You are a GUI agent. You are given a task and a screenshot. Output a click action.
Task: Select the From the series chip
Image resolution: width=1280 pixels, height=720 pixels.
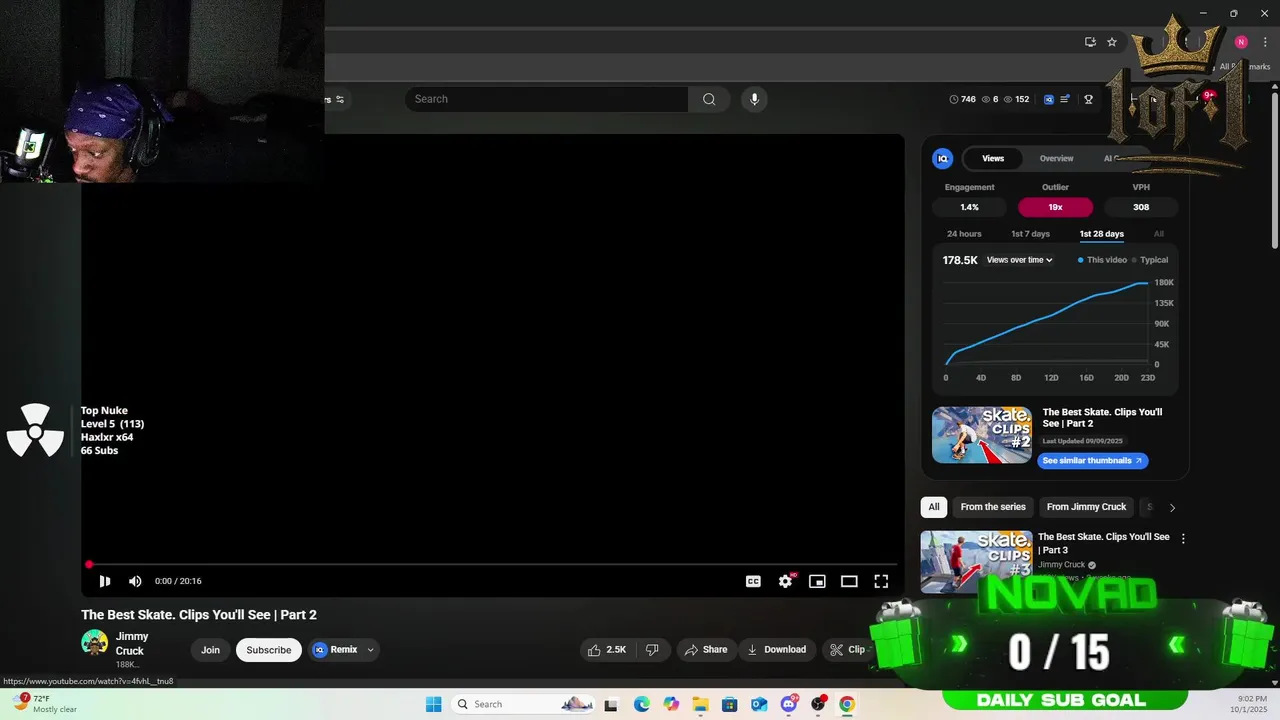[993, 507]
